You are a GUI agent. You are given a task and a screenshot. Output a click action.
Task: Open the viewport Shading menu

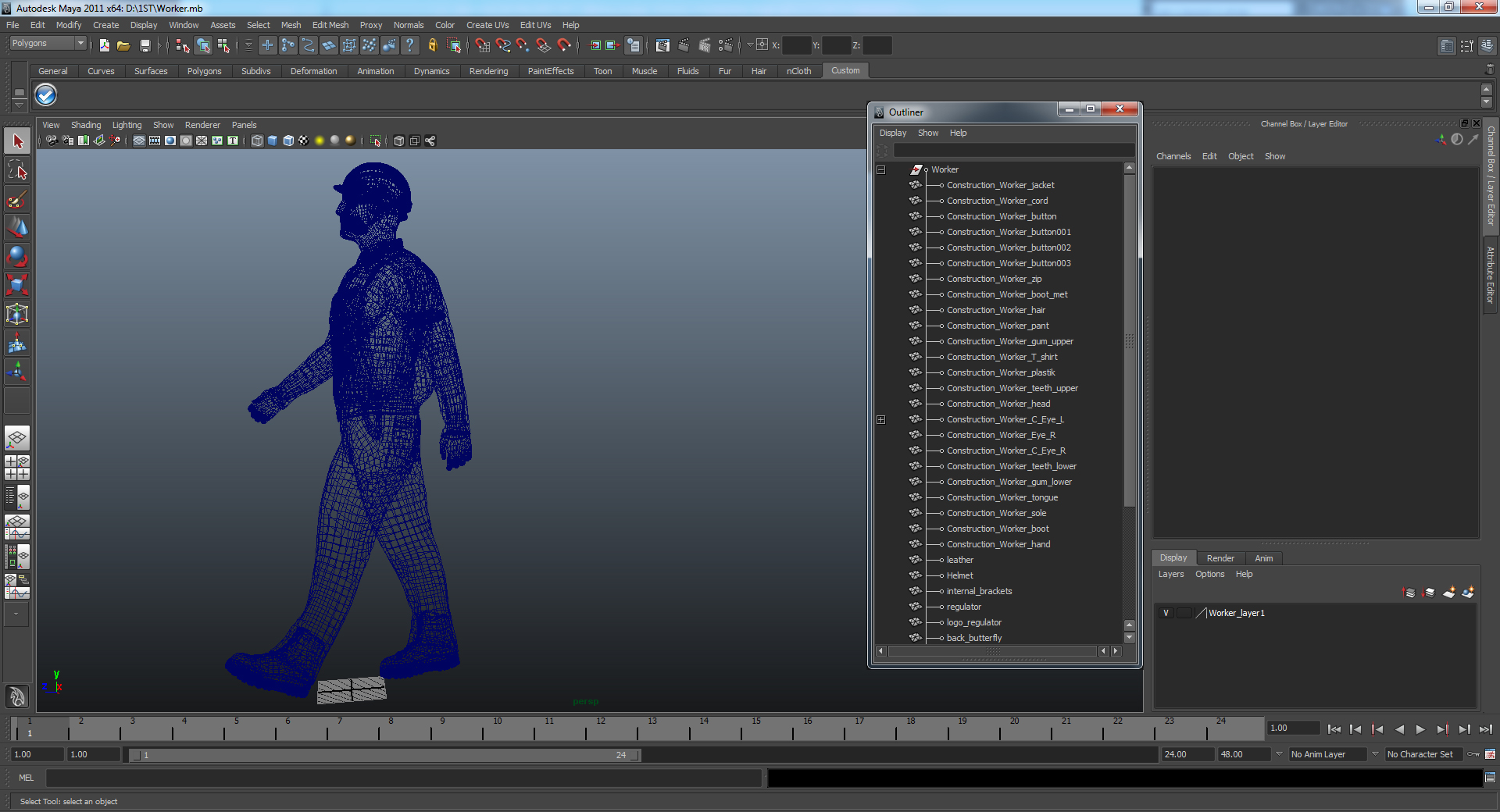pyautogui.click(x=86, y=125)
